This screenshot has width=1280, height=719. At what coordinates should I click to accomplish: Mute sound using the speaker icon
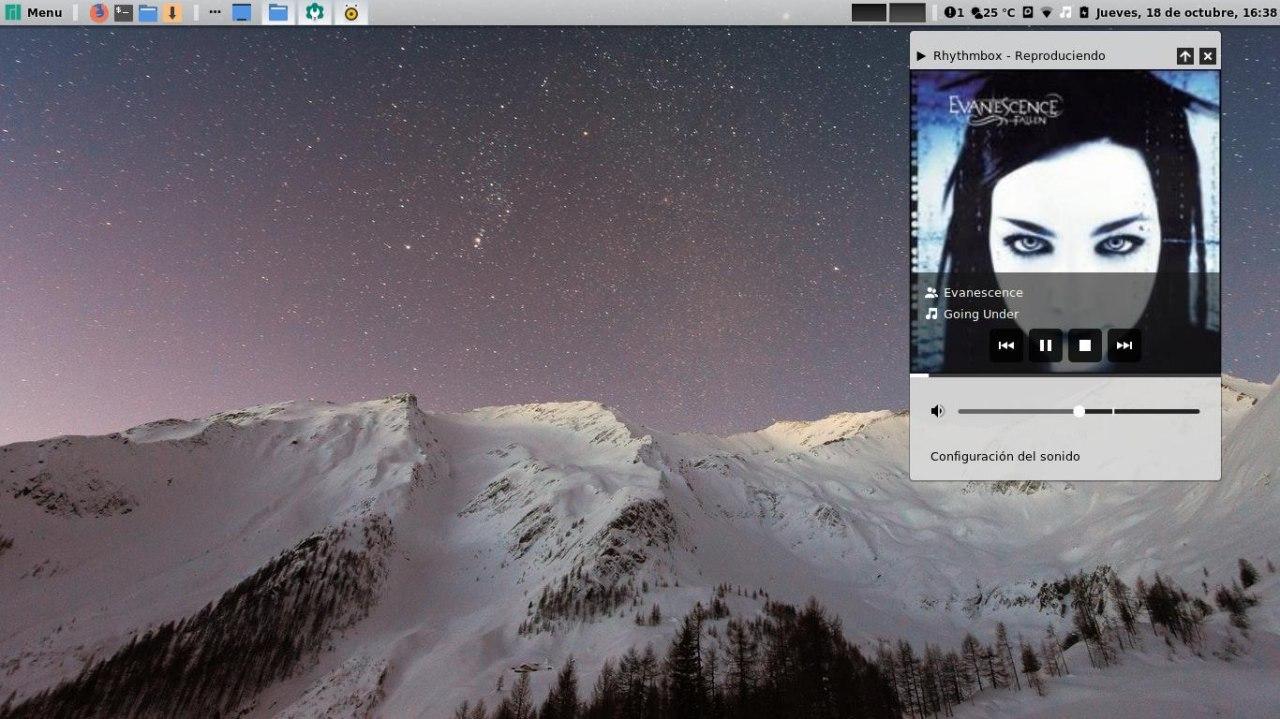(x=937, y=411)
